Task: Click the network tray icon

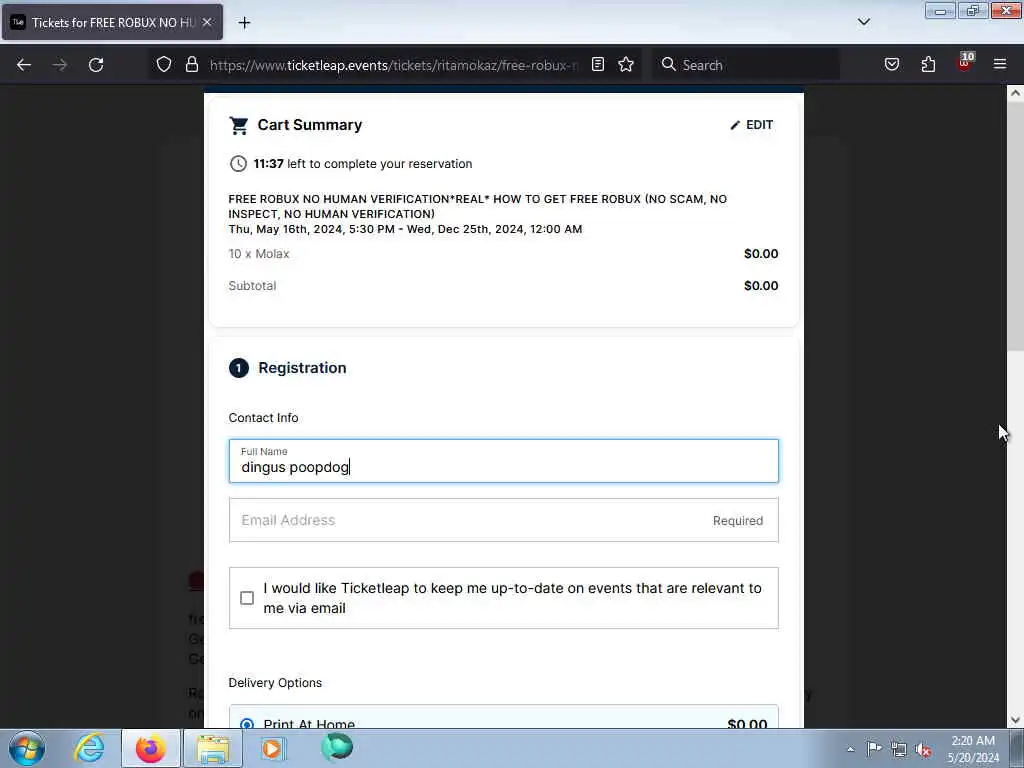Action: click(899, 749)
